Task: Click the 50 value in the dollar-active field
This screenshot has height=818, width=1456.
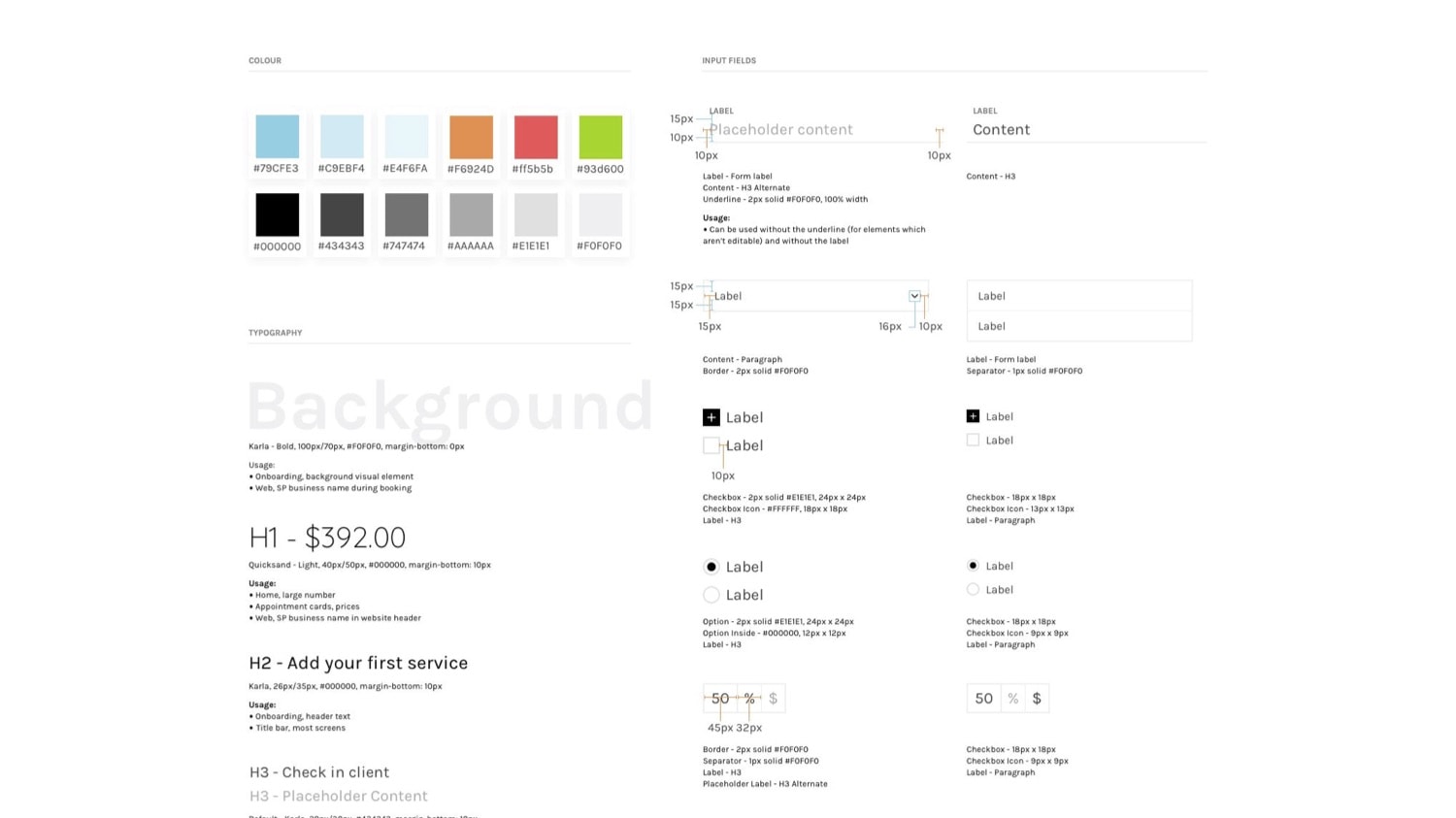Action: 984,699
